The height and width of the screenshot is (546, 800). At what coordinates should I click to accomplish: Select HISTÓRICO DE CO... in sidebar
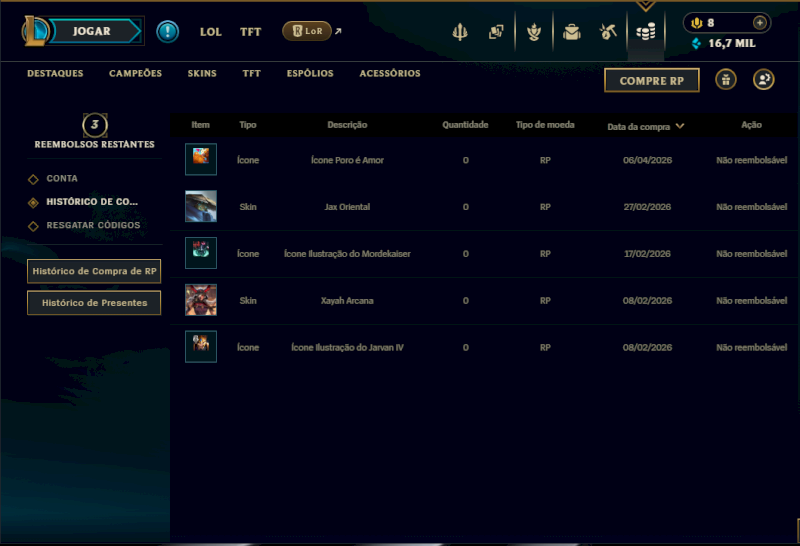click(x=92, y=202)
